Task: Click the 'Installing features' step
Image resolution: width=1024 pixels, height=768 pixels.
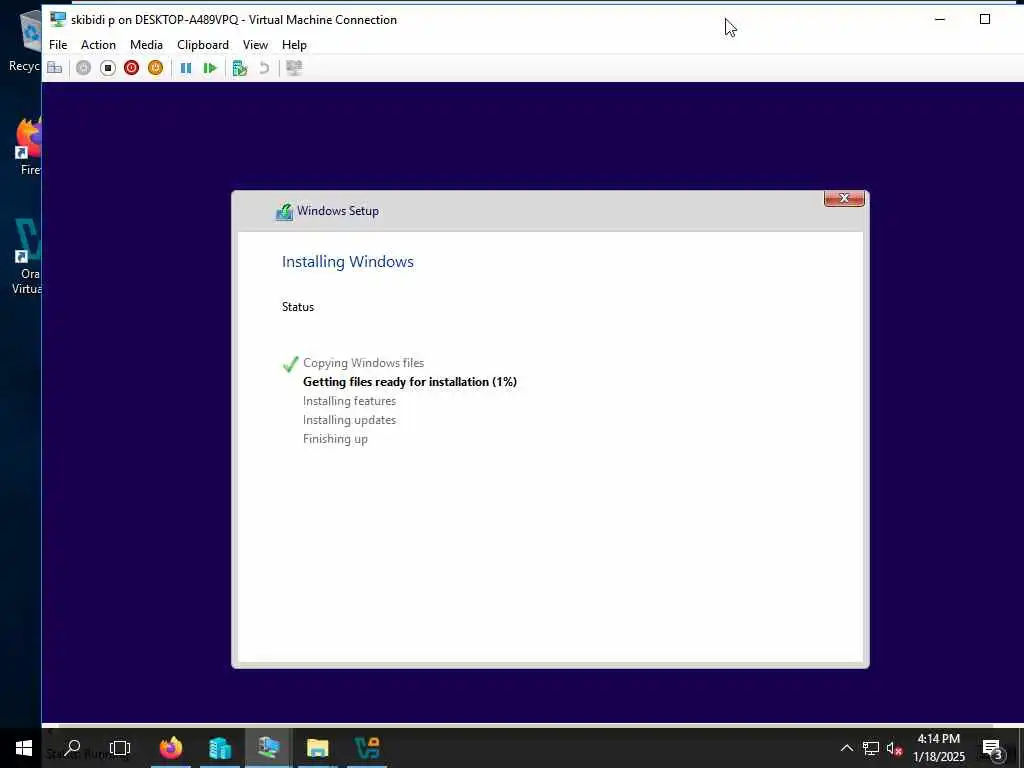Action: (349, 401)
